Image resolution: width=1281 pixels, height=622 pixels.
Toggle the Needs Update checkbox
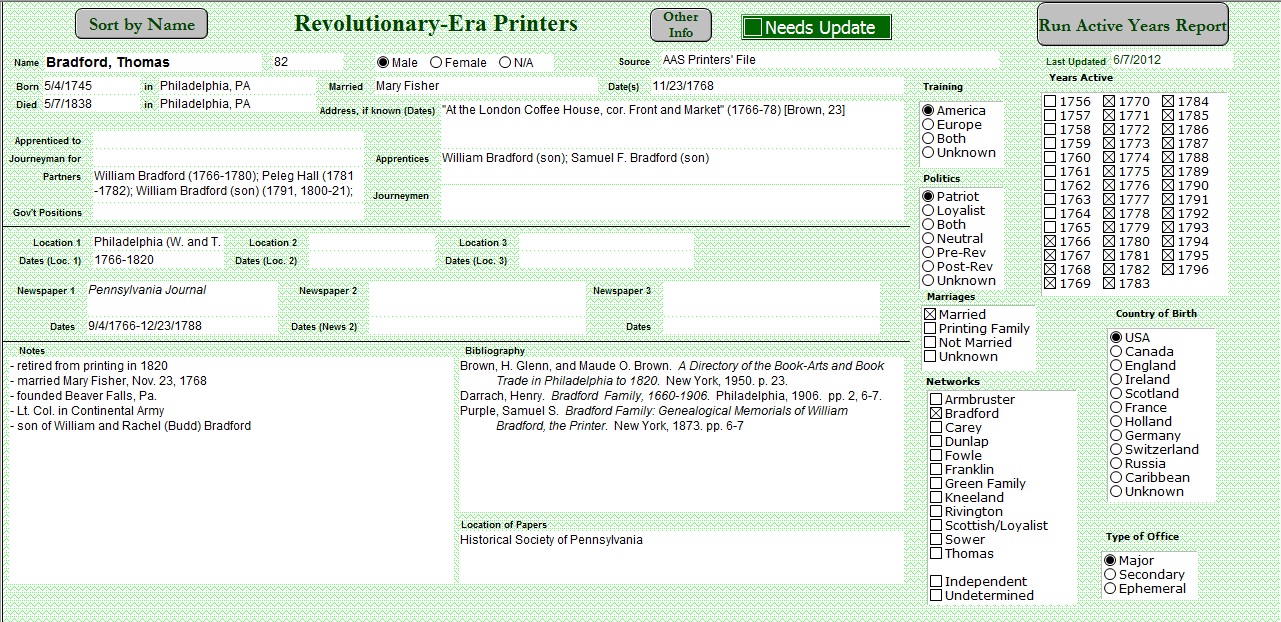click(x=754, y=27)
